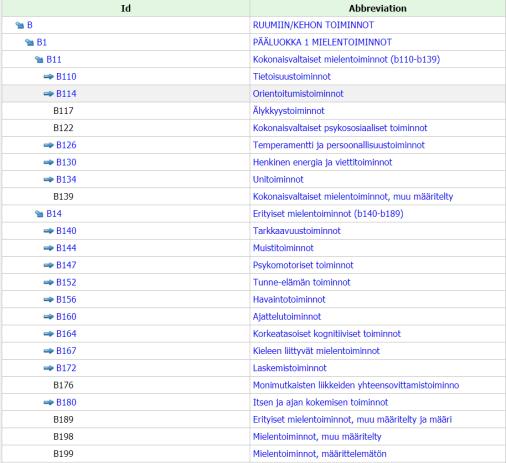
Task: Sort by the Id column header
Action: [126, 8]
